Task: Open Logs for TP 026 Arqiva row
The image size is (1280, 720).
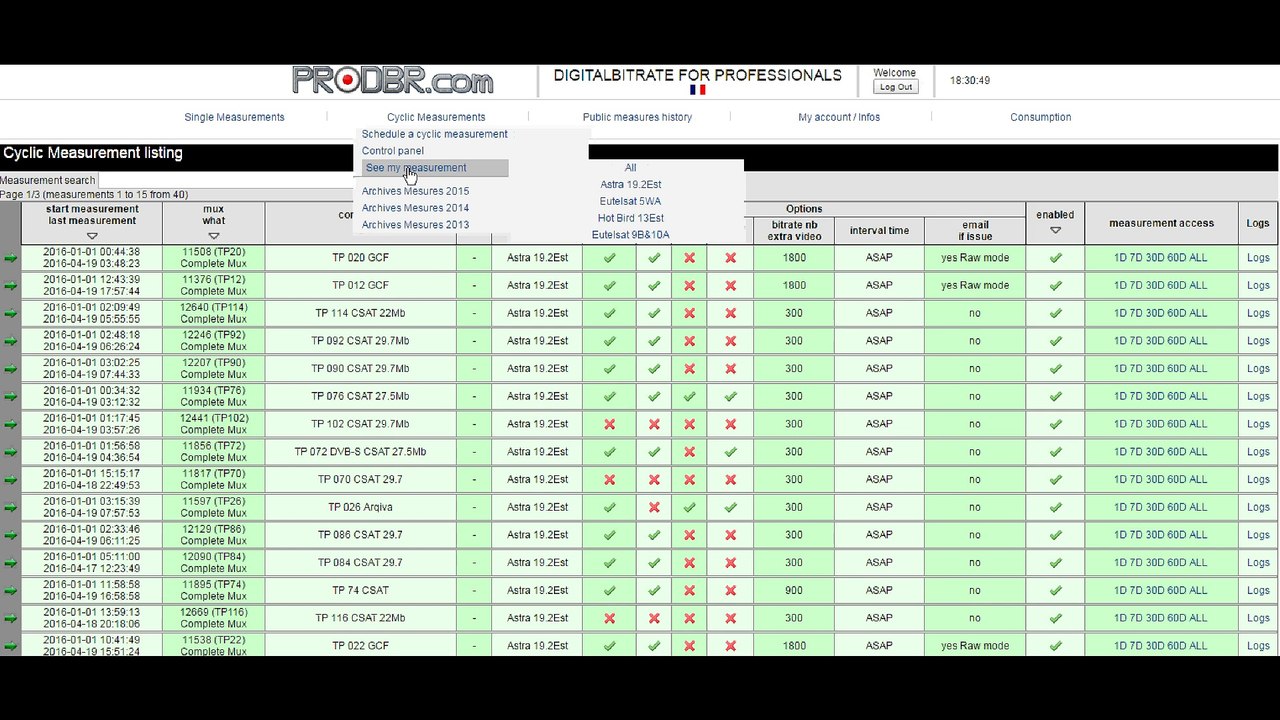Action: 1258,508
